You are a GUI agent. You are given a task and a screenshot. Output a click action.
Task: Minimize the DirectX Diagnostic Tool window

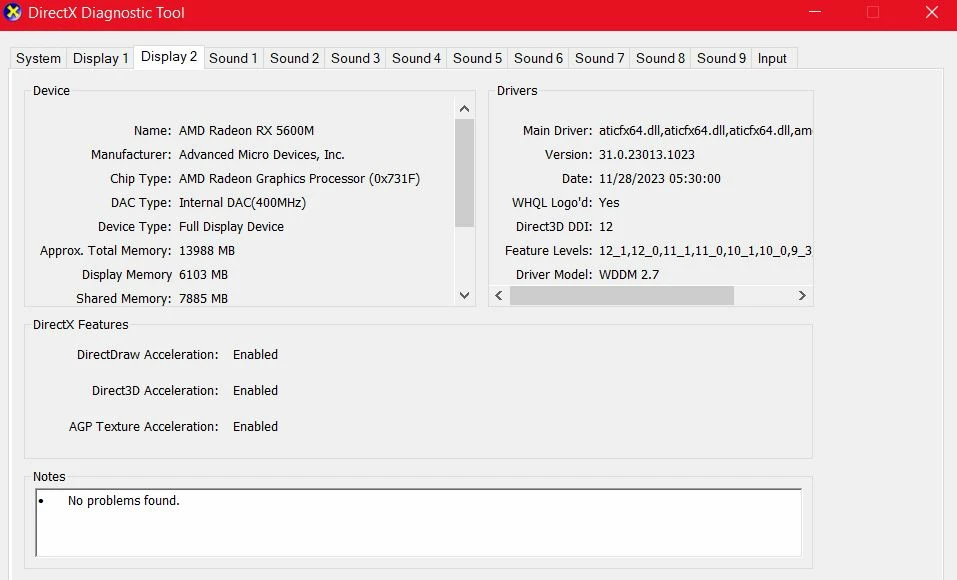[x=815, y=12]
